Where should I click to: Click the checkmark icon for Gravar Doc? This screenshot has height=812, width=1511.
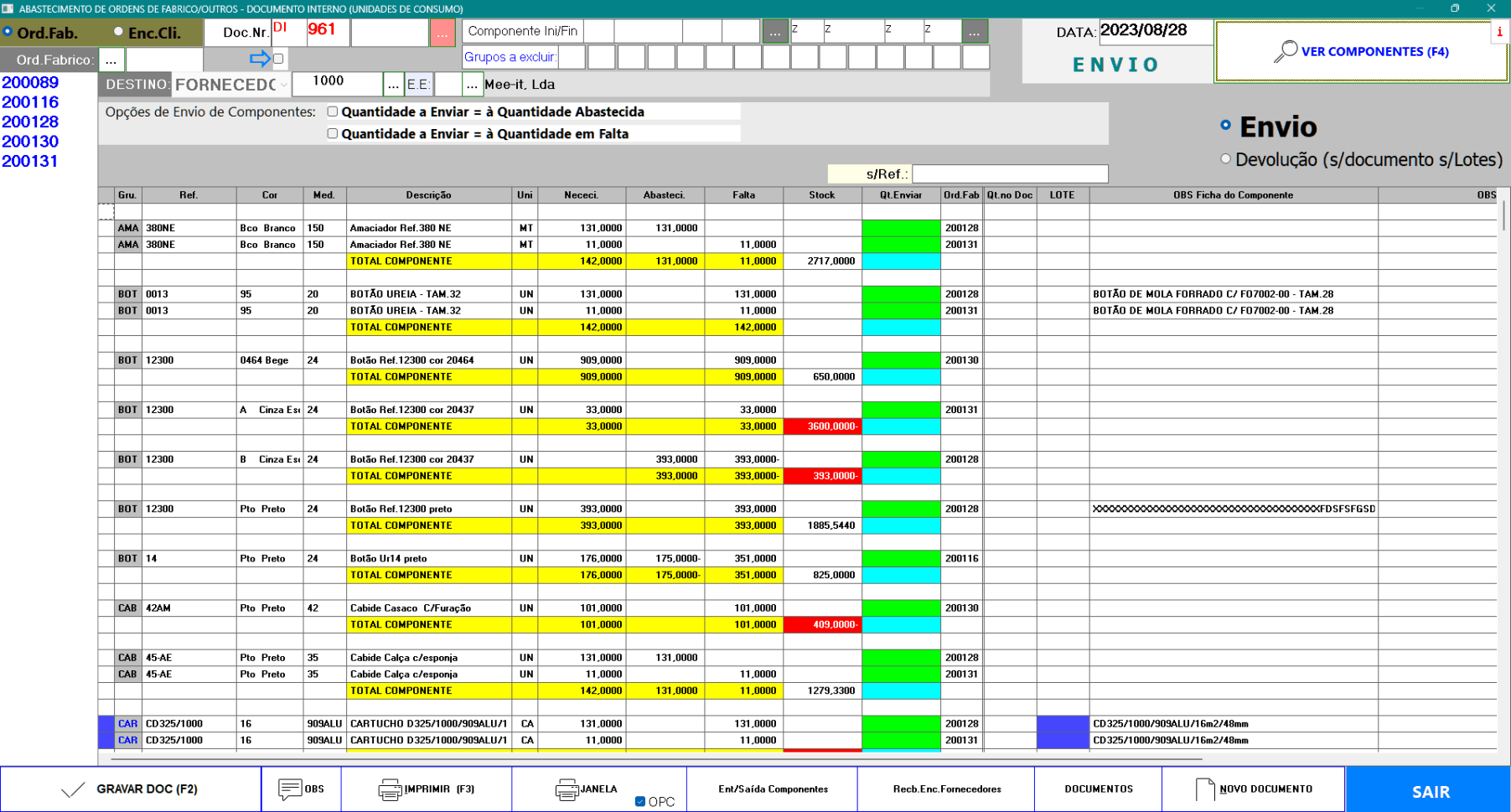74,789
